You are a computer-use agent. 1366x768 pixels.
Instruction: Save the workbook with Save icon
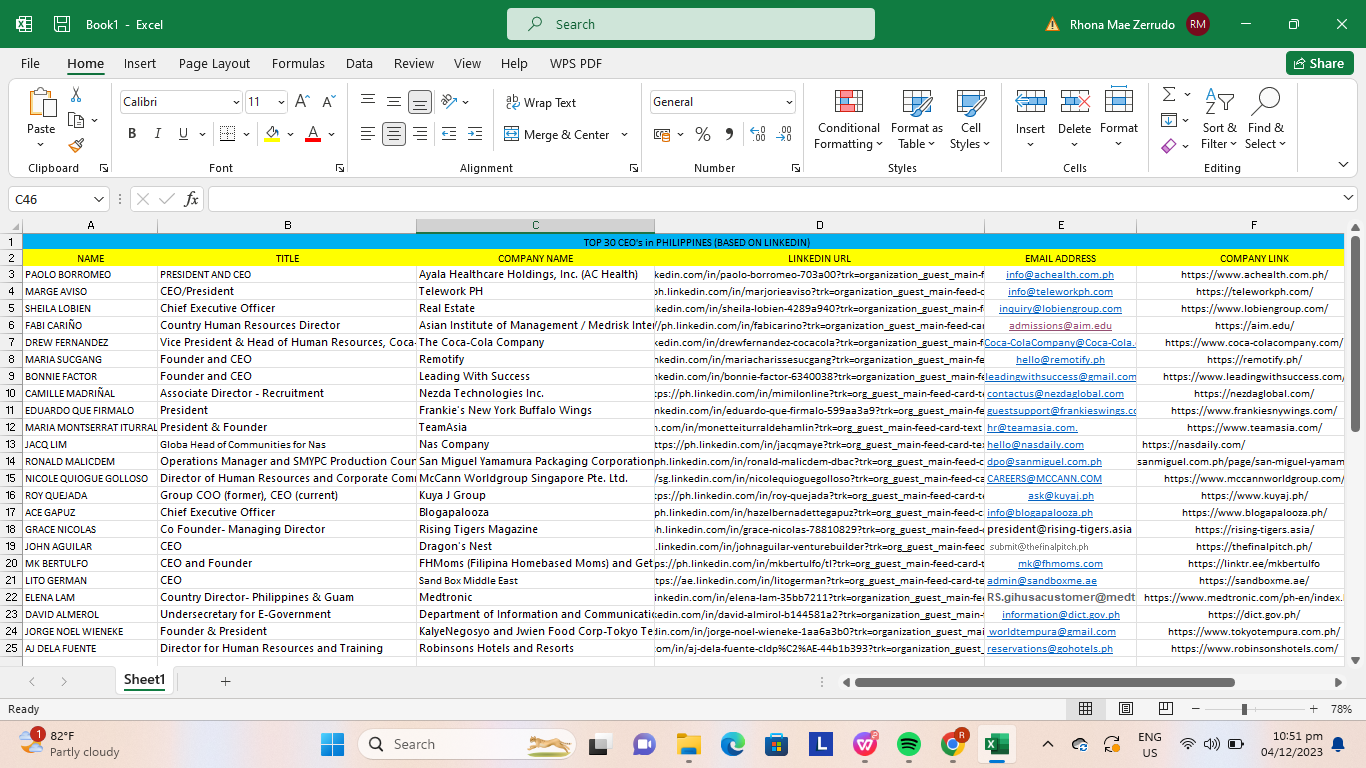[x=62, y=24]
